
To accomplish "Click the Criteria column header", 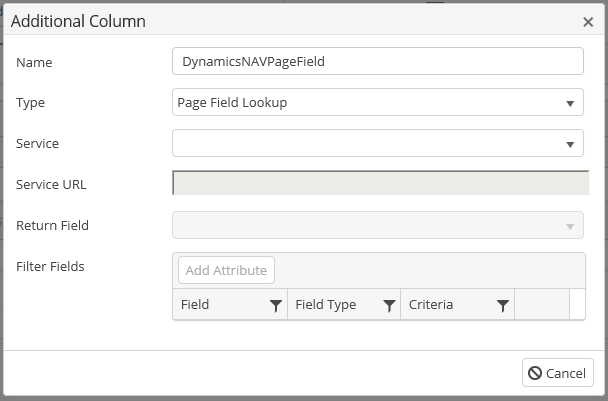I will click(x=458, y=304).
